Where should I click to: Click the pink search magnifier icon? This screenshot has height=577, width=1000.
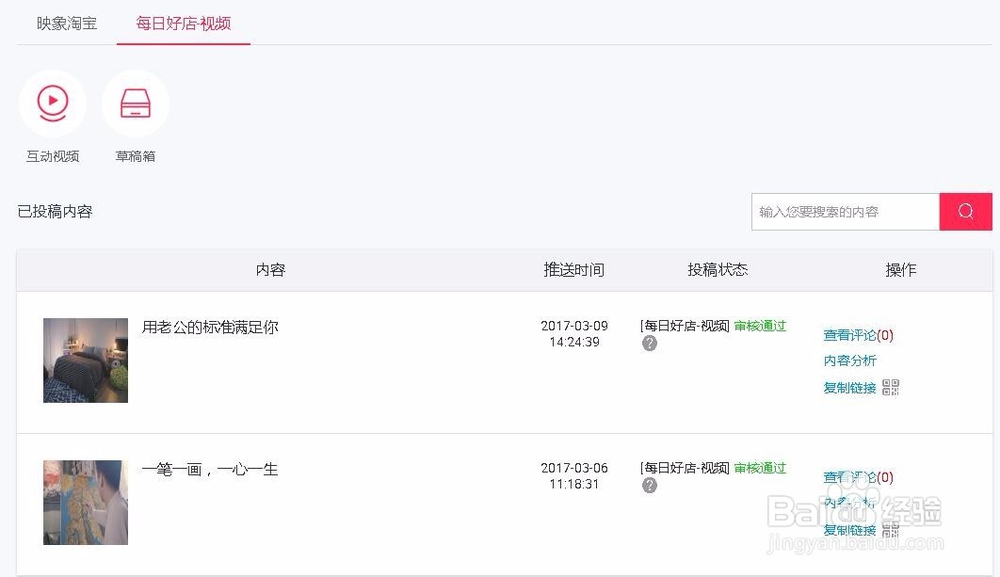964,211
